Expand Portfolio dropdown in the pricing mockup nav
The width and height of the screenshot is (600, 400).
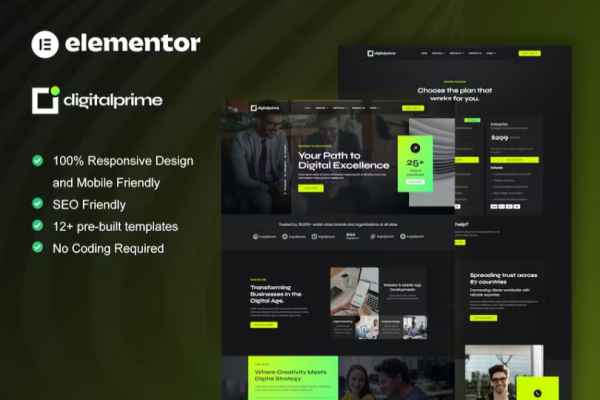pos(457,53)
